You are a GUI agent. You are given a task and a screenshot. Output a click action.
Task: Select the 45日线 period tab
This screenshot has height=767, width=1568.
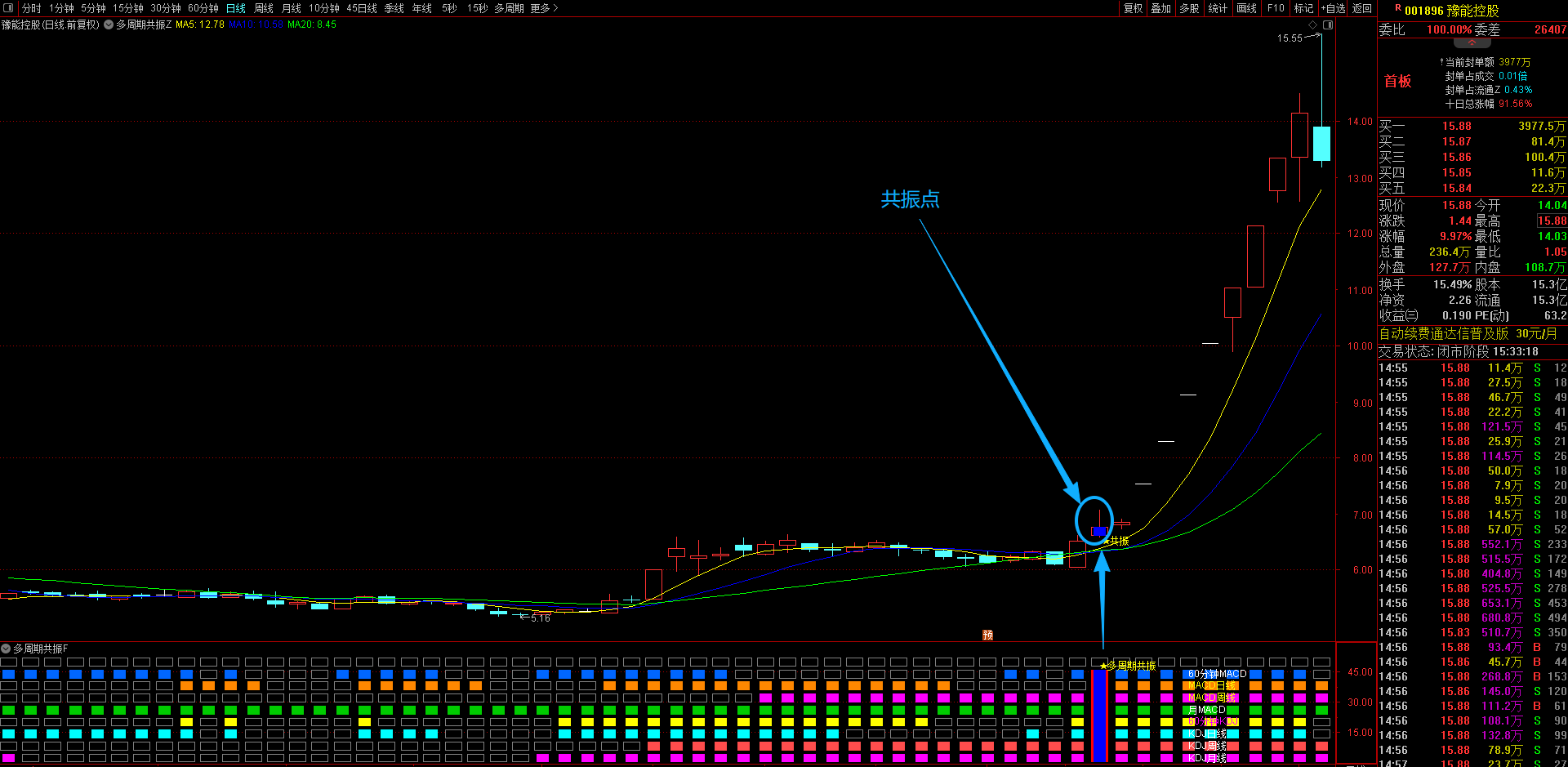pyautogui.click(x=362, y=8)
